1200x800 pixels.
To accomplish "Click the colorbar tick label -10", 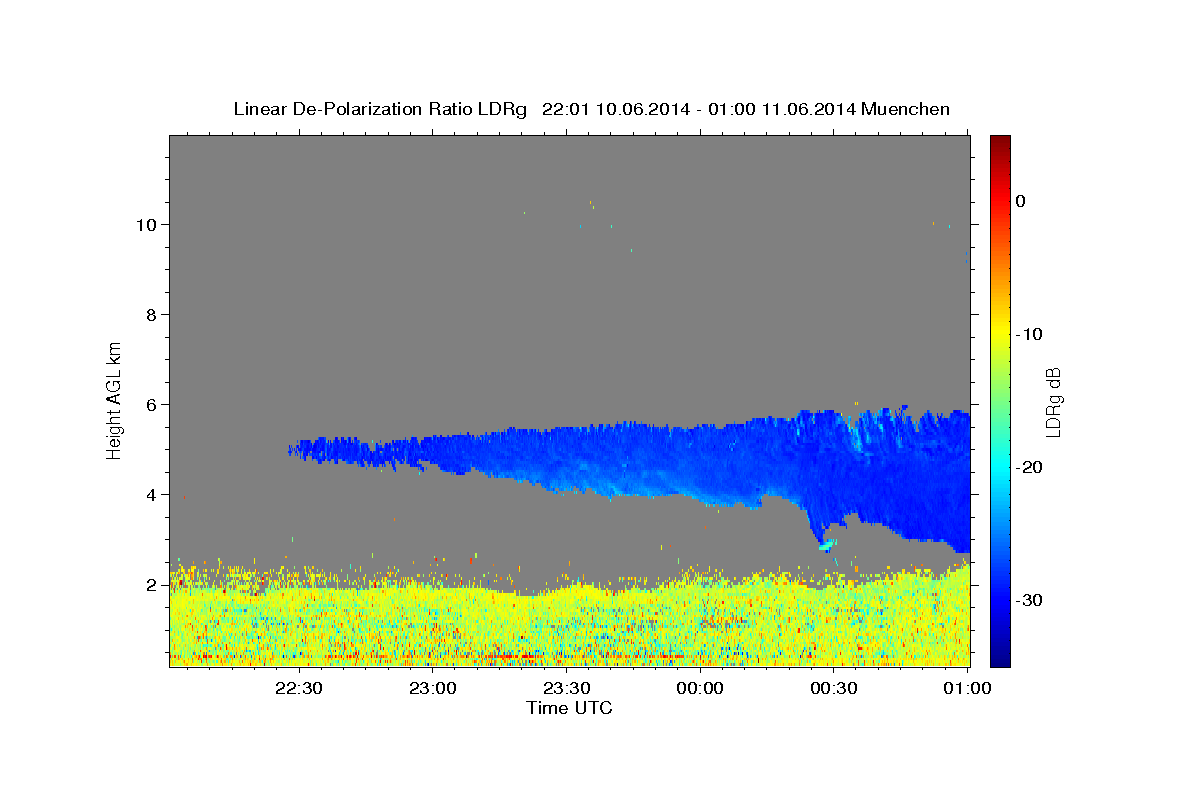I will coord(1029,334).
